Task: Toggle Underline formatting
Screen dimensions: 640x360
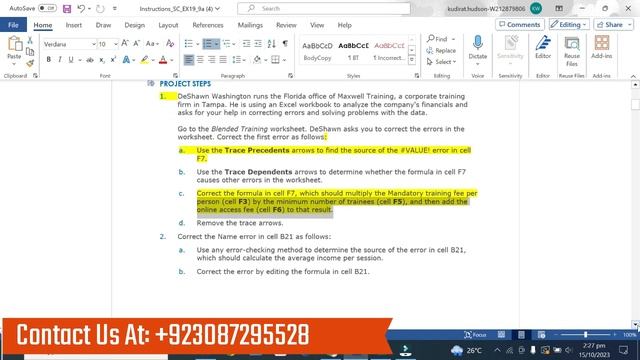Action: tap(71, 60)
